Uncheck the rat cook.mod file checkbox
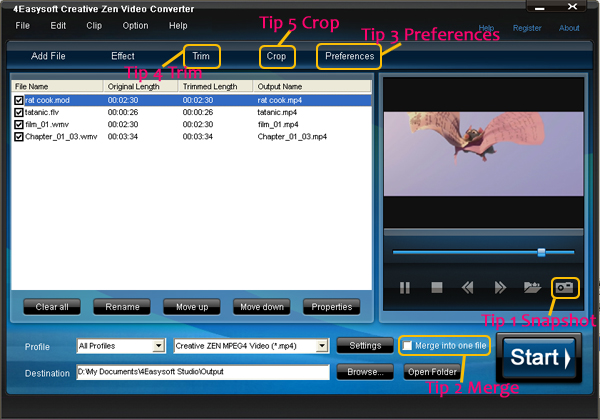Image resolution: width=600 pixels, height=420 pixels. click(18, 100)
